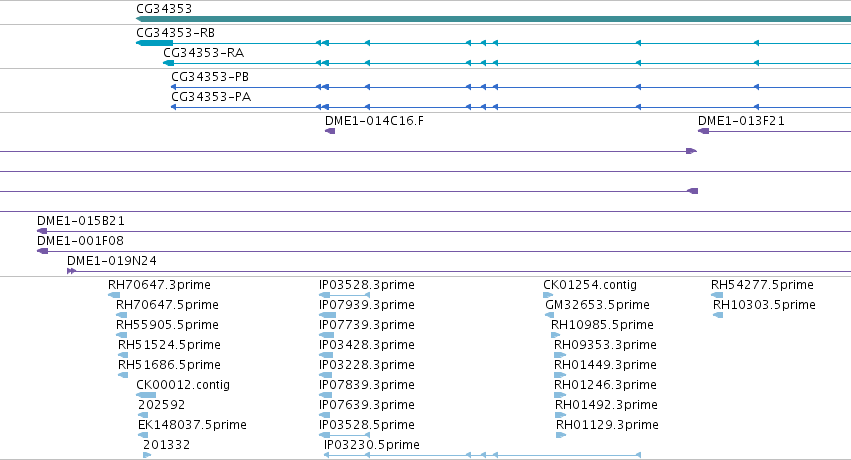Image resolution: width=851 pixels, height=460 pixels.
Task: Select IP07639.3prime EST label
Action: [x=367, y=405]
